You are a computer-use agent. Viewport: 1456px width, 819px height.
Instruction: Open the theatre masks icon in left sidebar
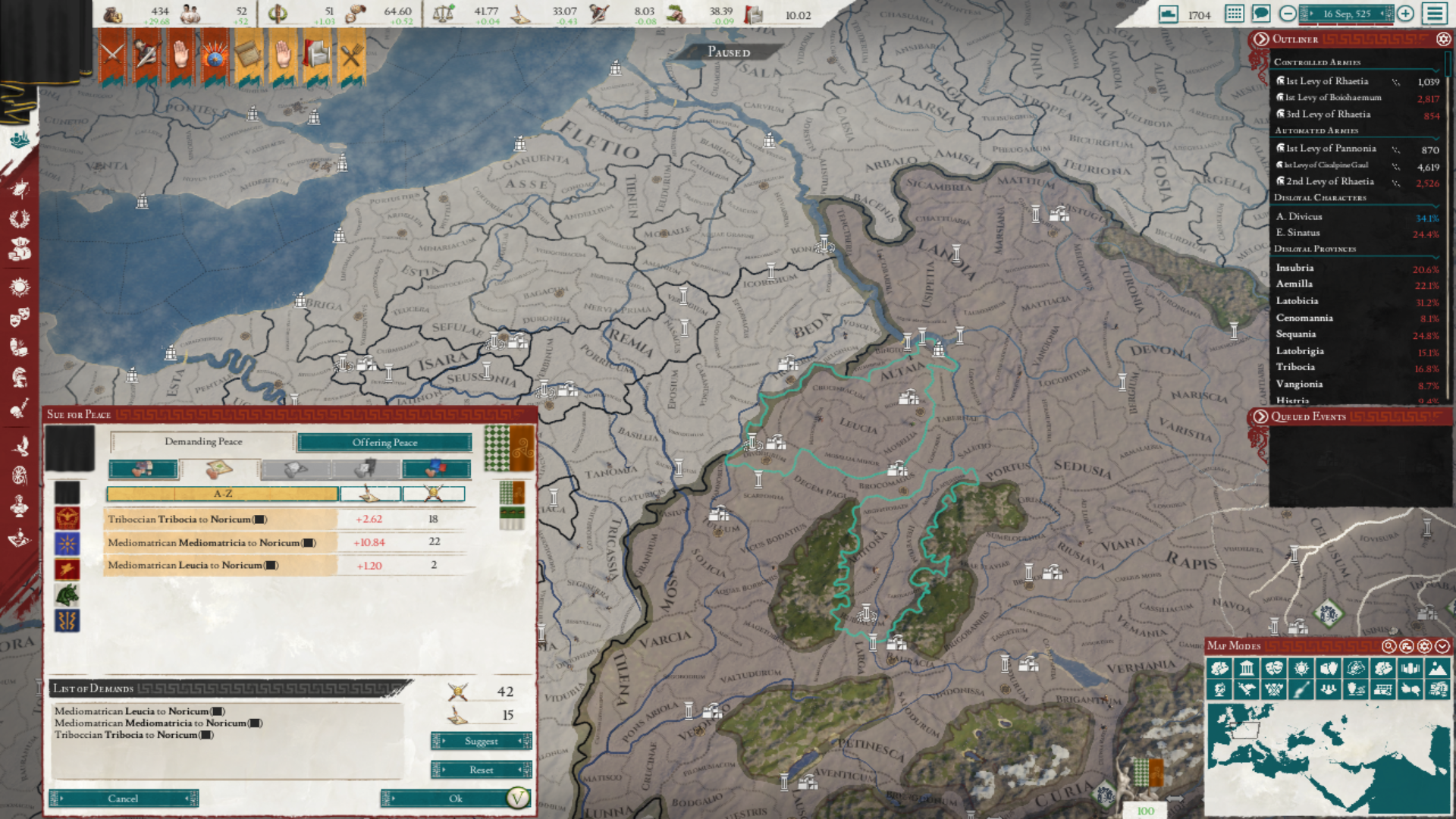(x=19, y=315)
